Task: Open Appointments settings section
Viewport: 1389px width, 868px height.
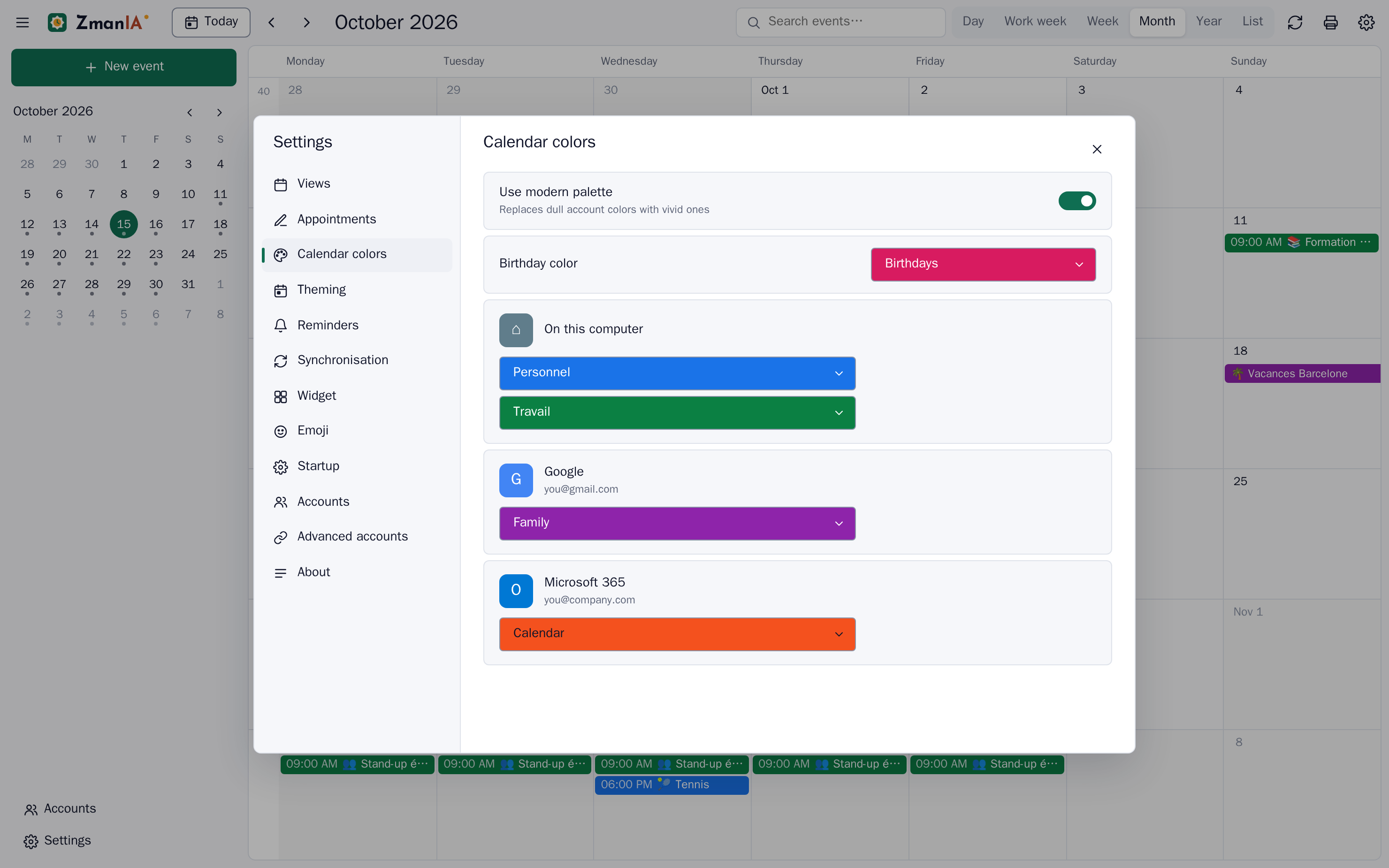Action: (x=357, y=219)
